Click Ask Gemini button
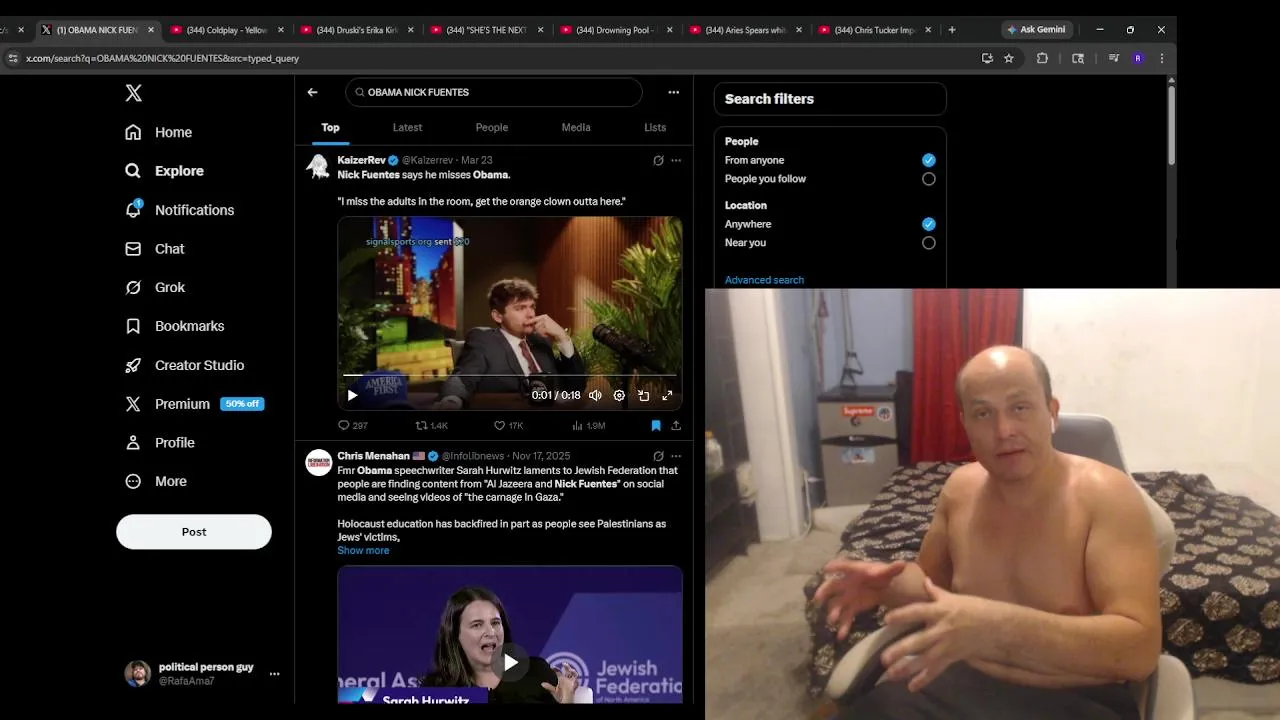 1035,30
